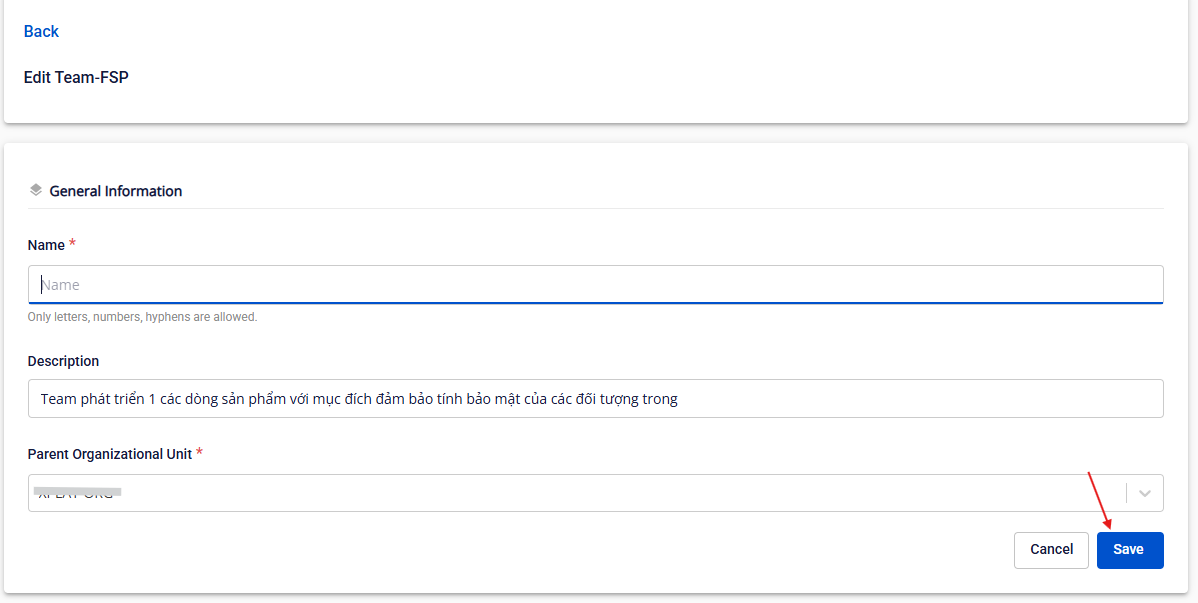Click the helper text about allowed characters
1198x603 pixels.
[142, 317]
